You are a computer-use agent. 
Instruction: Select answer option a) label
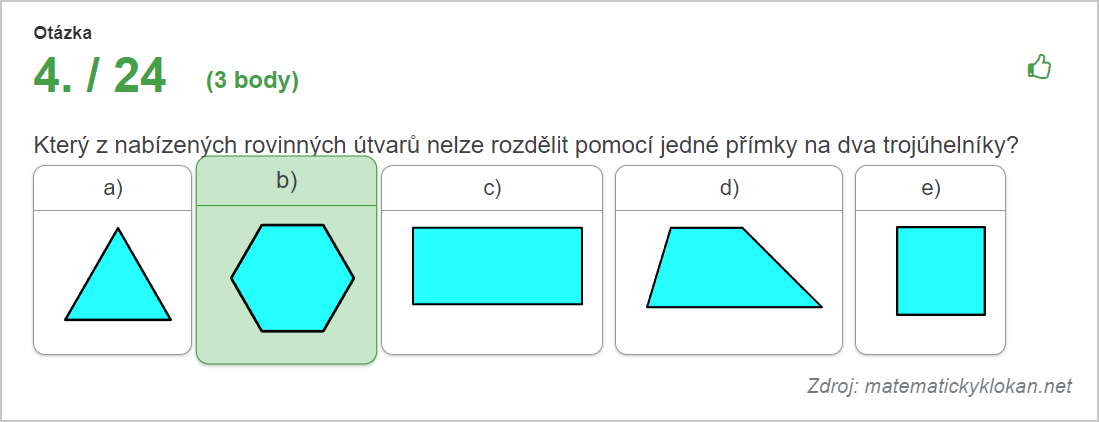[x=113, y=188]
